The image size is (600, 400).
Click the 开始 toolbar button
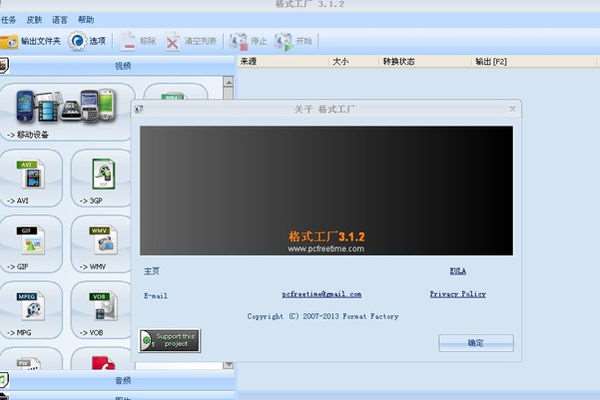(293, 41)
